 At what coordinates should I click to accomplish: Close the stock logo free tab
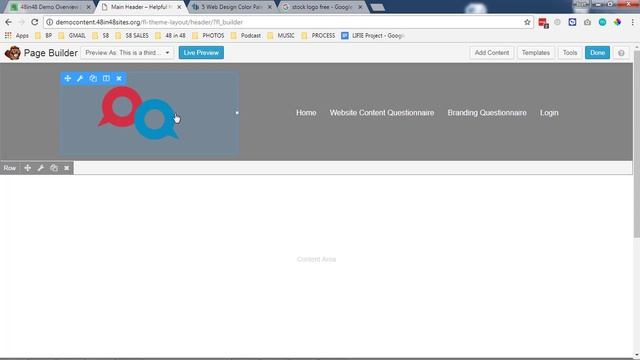point(360,7)
